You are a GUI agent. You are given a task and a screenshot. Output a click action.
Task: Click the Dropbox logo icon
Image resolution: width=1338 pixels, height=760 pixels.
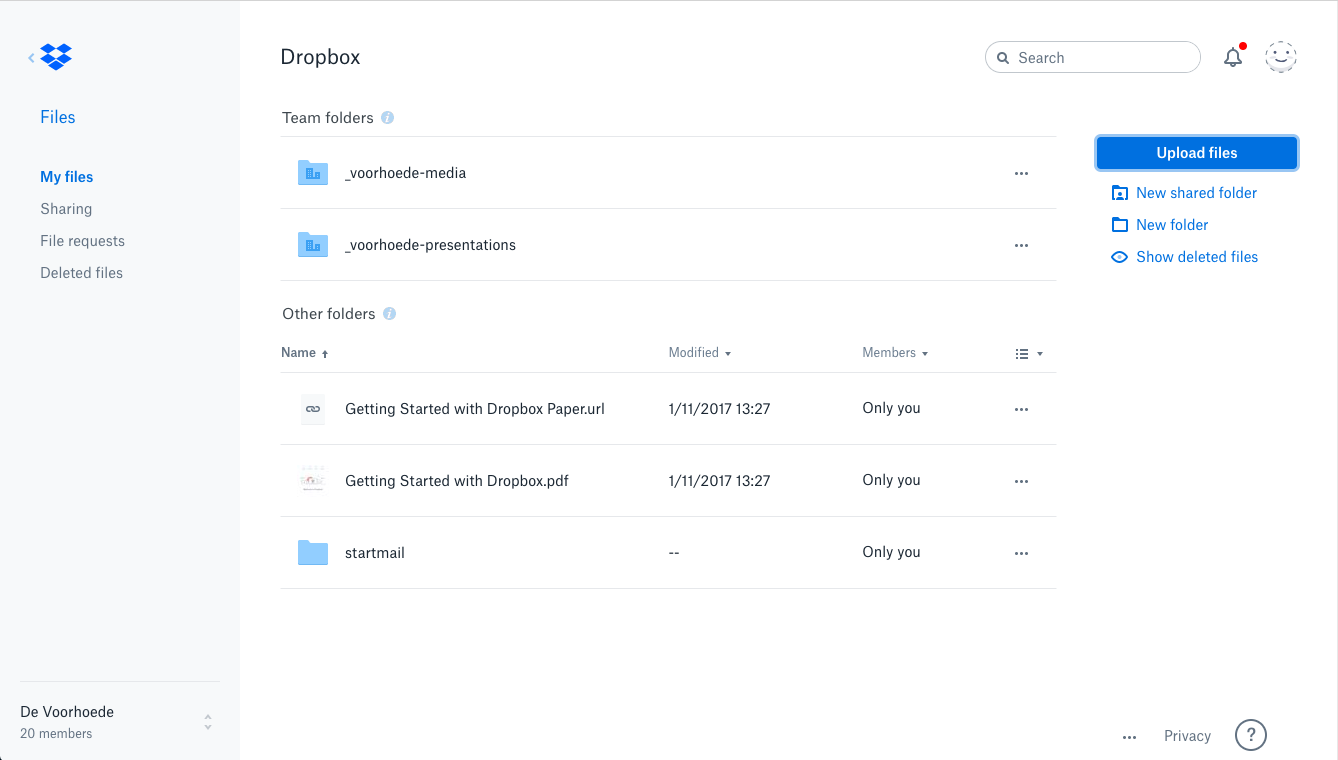point(56,57)
